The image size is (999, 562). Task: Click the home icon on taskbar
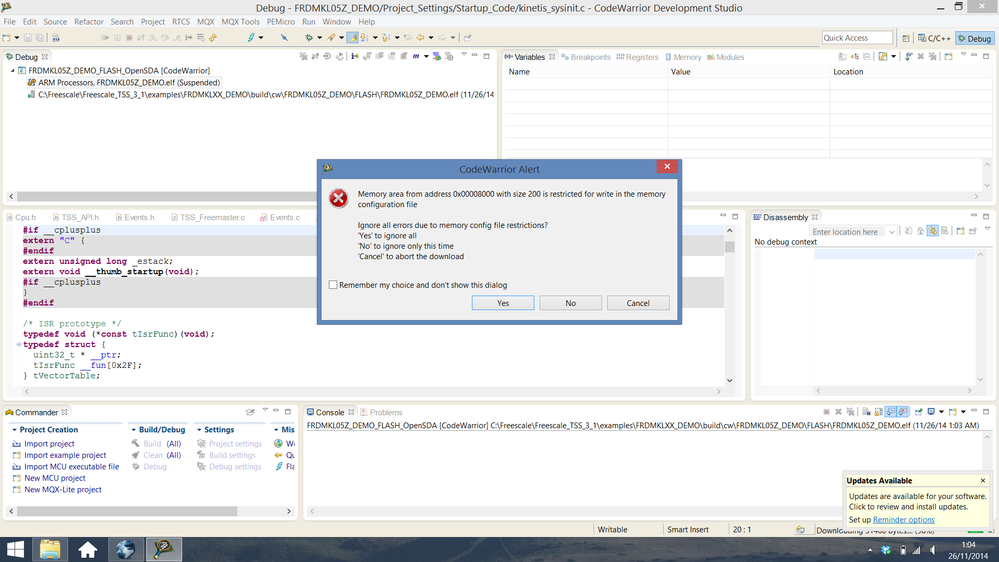pos(87,549)
